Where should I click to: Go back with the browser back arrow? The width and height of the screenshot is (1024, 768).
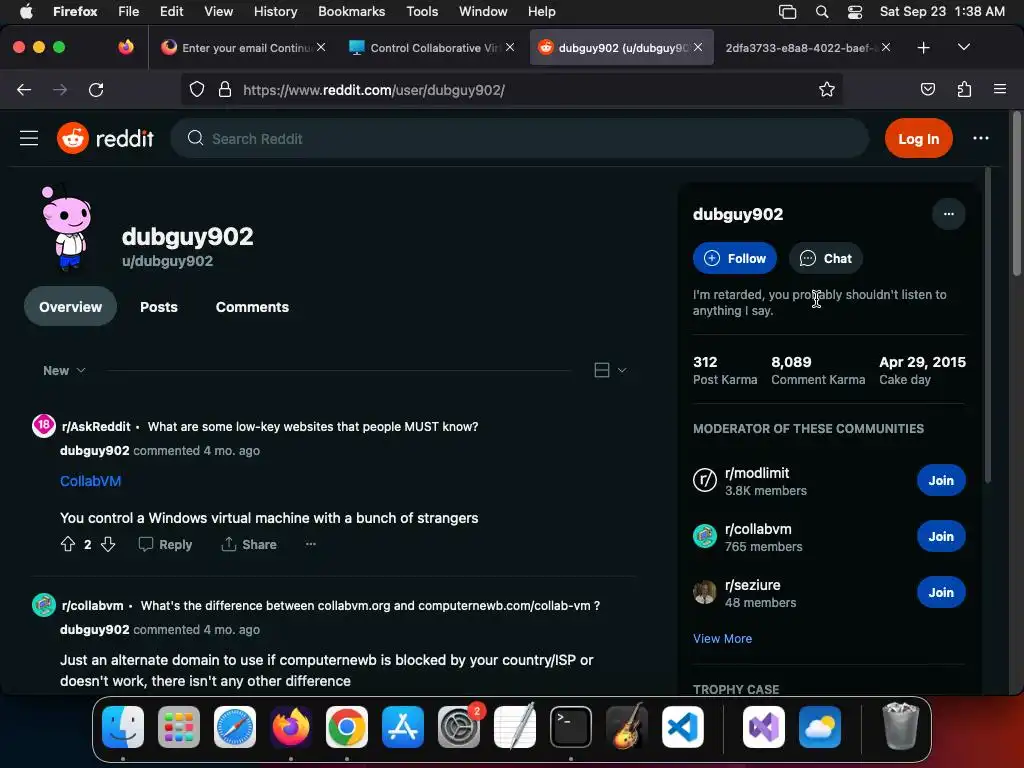[x=24, y=89]
